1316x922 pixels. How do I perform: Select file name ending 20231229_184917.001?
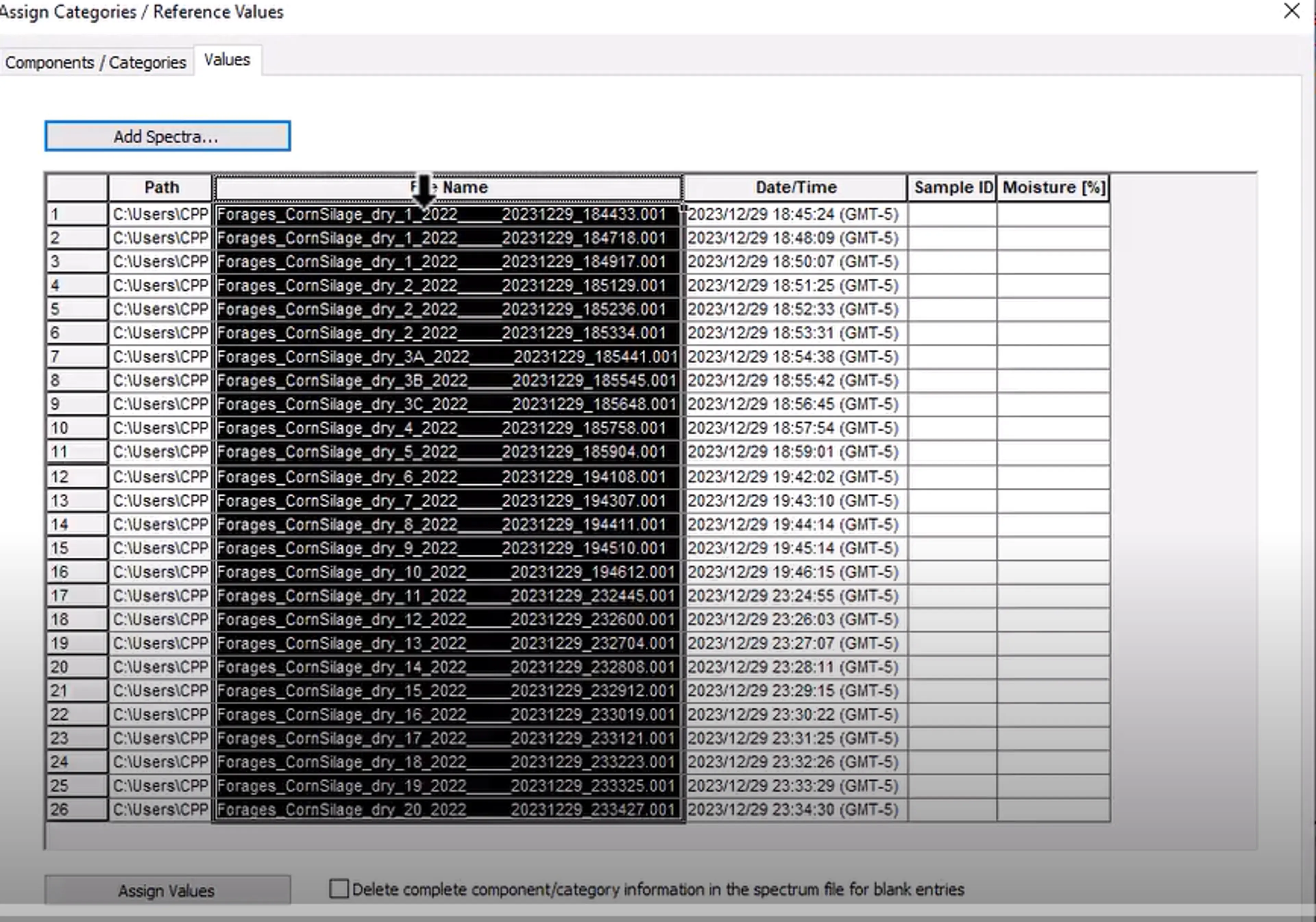(x=448, y=262)
